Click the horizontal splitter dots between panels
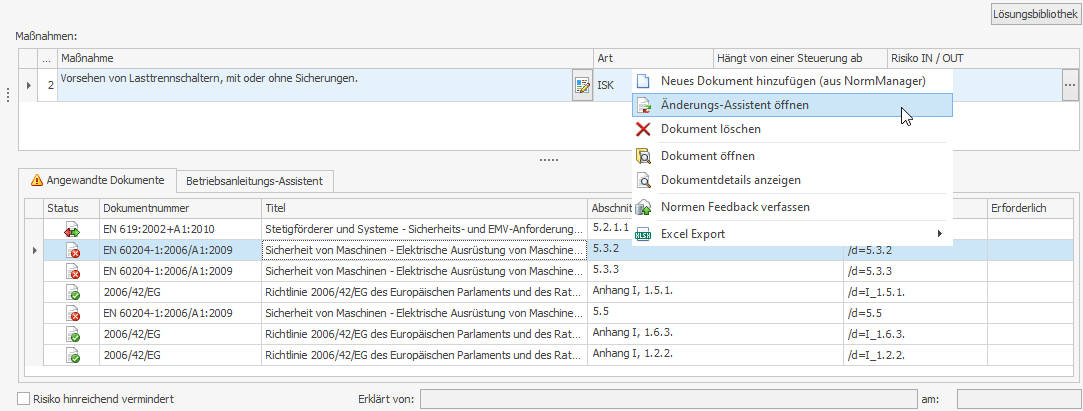 click(549, 159)
